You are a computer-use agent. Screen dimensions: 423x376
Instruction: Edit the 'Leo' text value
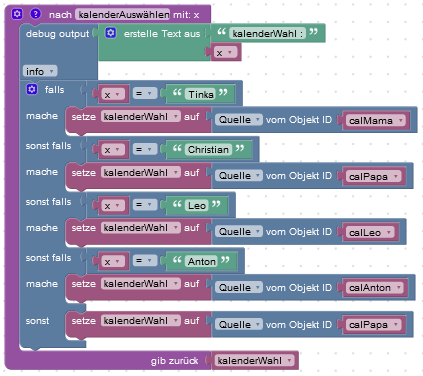(x=197, y=206)
